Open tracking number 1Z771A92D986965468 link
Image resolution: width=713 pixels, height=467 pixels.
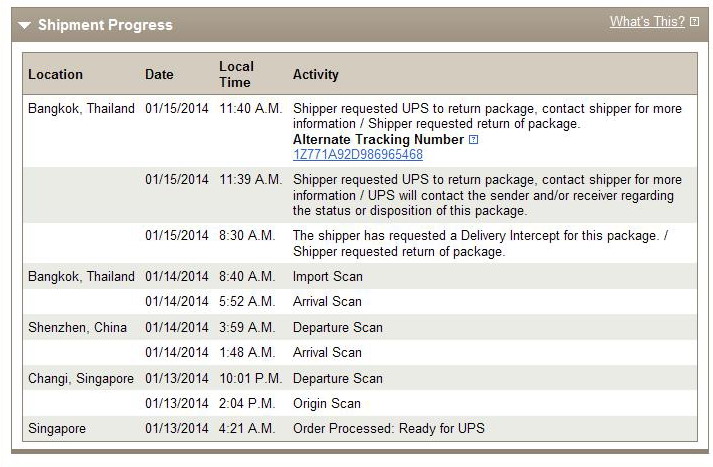pyautogui.click(x=358, y=155)
